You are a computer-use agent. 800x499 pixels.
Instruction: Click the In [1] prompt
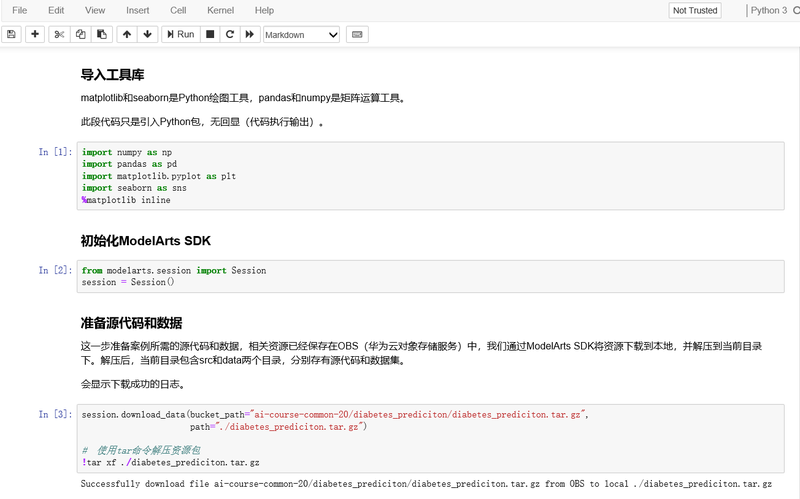coord(56,152)
